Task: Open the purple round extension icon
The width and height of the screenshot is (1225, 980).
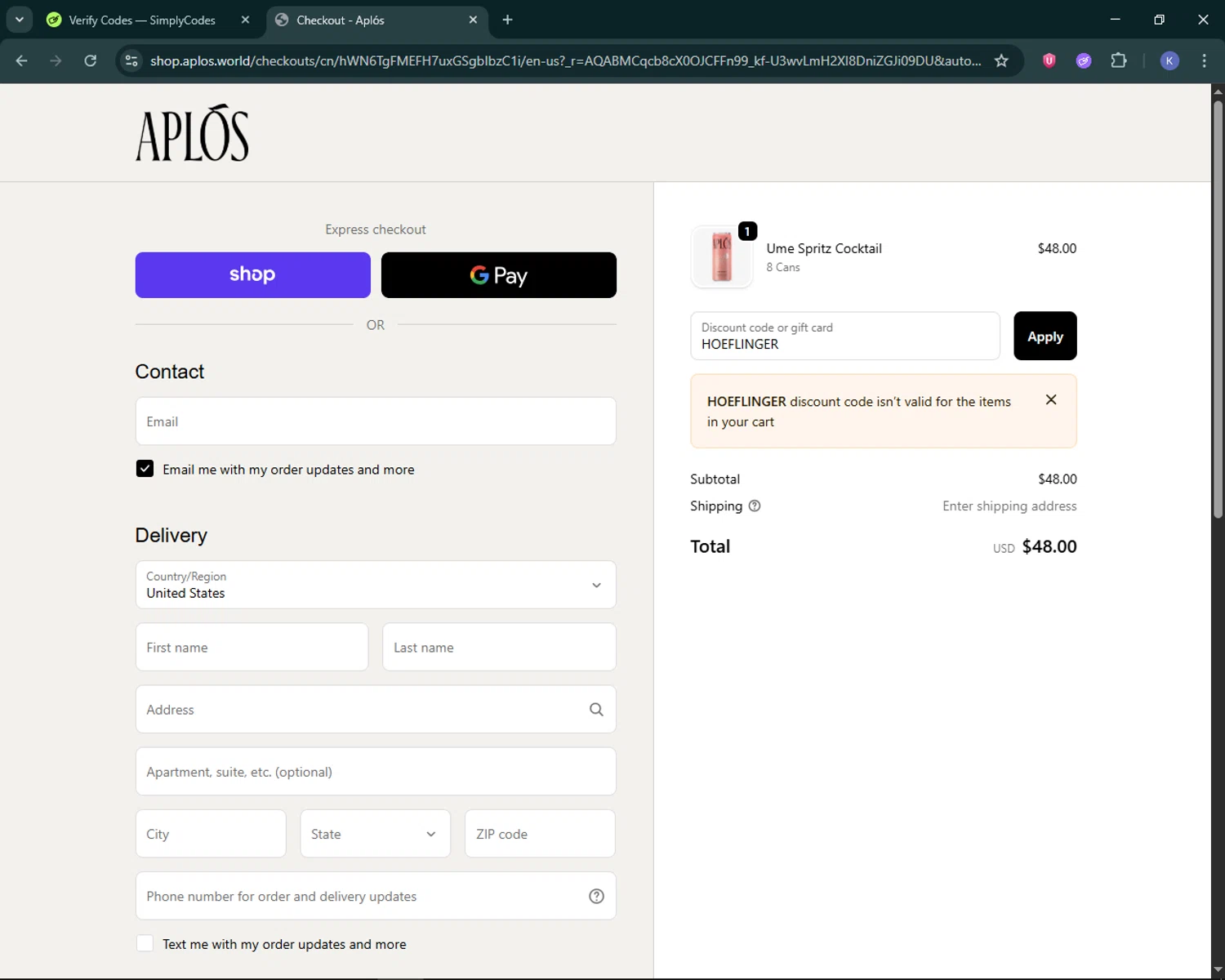Action: 1084,60
